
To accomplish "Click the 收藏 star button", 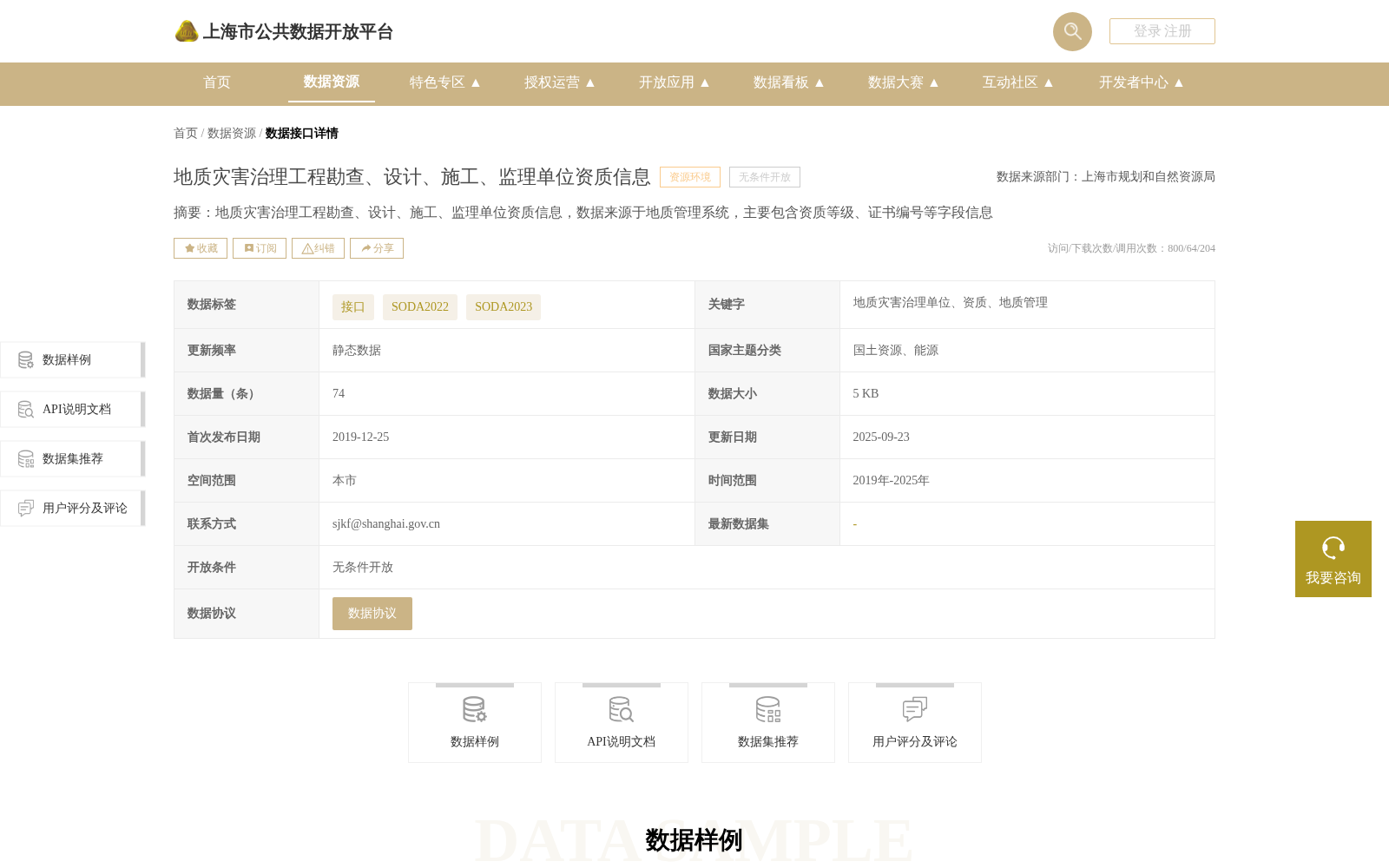I will (x=201, y=248).
